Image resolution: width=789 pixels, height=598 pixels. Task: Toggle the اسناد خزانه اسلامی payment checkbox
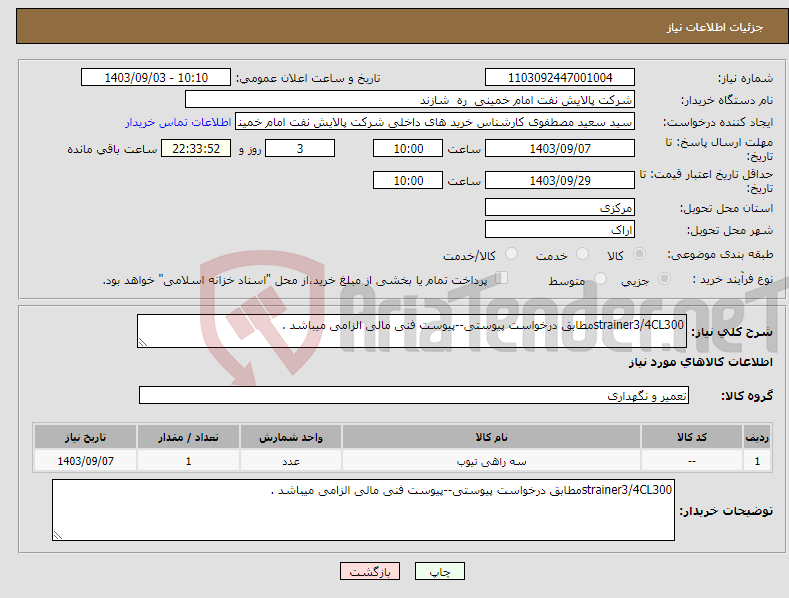(502, 277)
